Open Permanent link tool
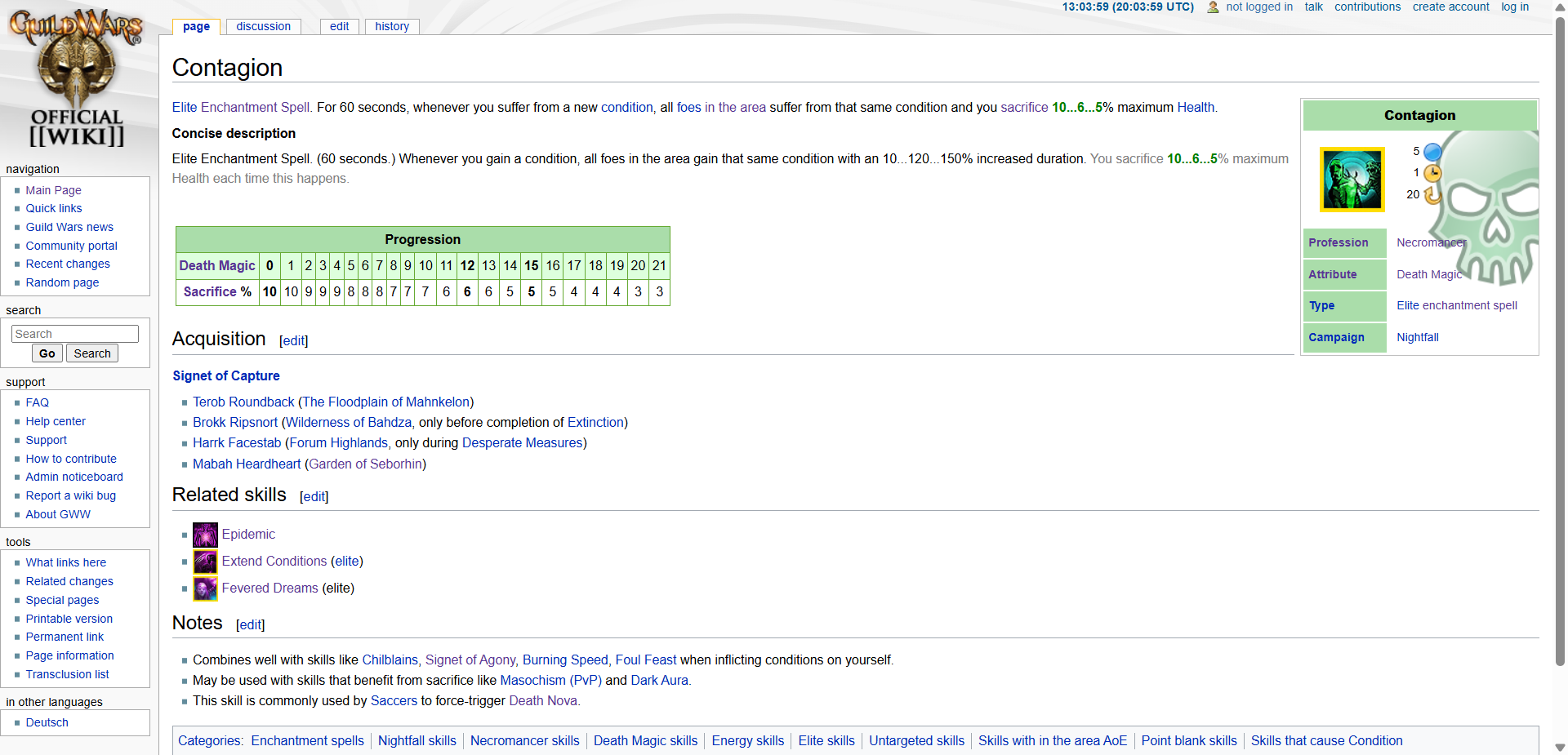1568x755 pixels. point(65,637)
